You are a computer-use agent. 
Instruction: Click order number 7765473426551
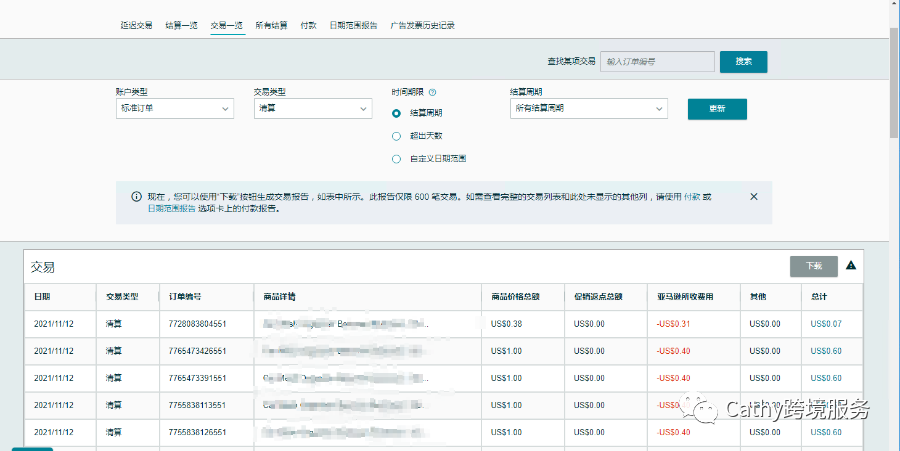click(197, 351)
